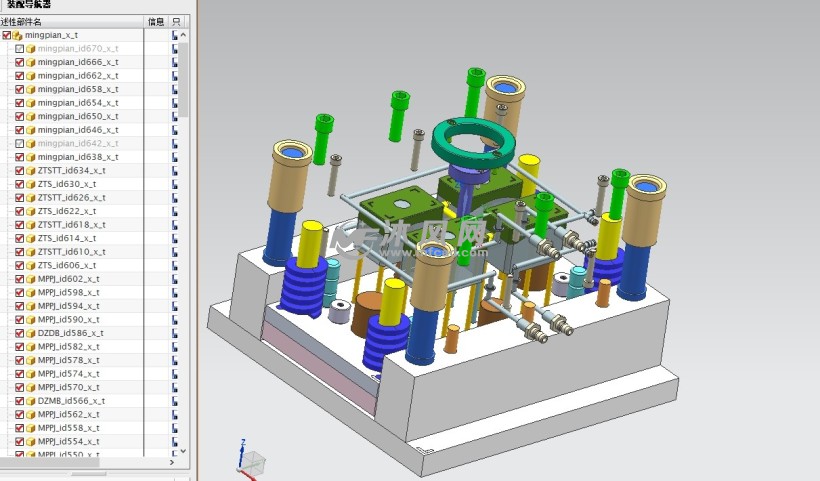This screenshot has width=820, height=481.
Task: Click the part icon of DZMB_id566_x_t
Action: [x=30, y=400]
